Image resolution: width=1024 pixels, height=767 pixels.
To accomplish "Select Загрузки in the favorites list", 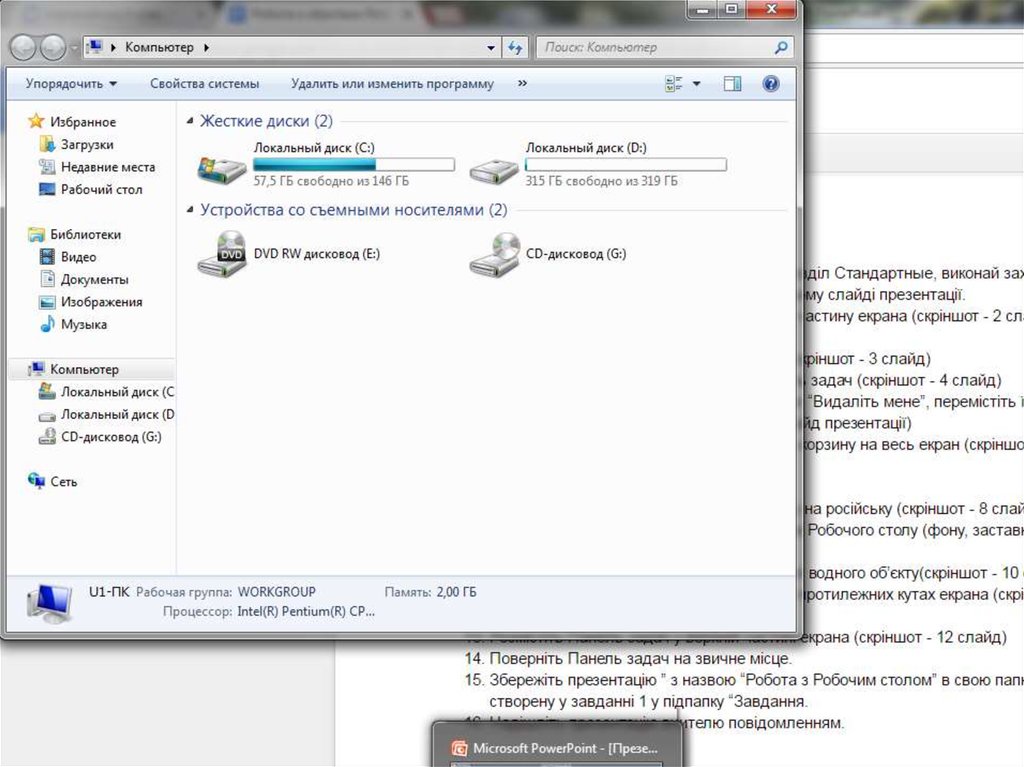I will (x=87, y=145).
